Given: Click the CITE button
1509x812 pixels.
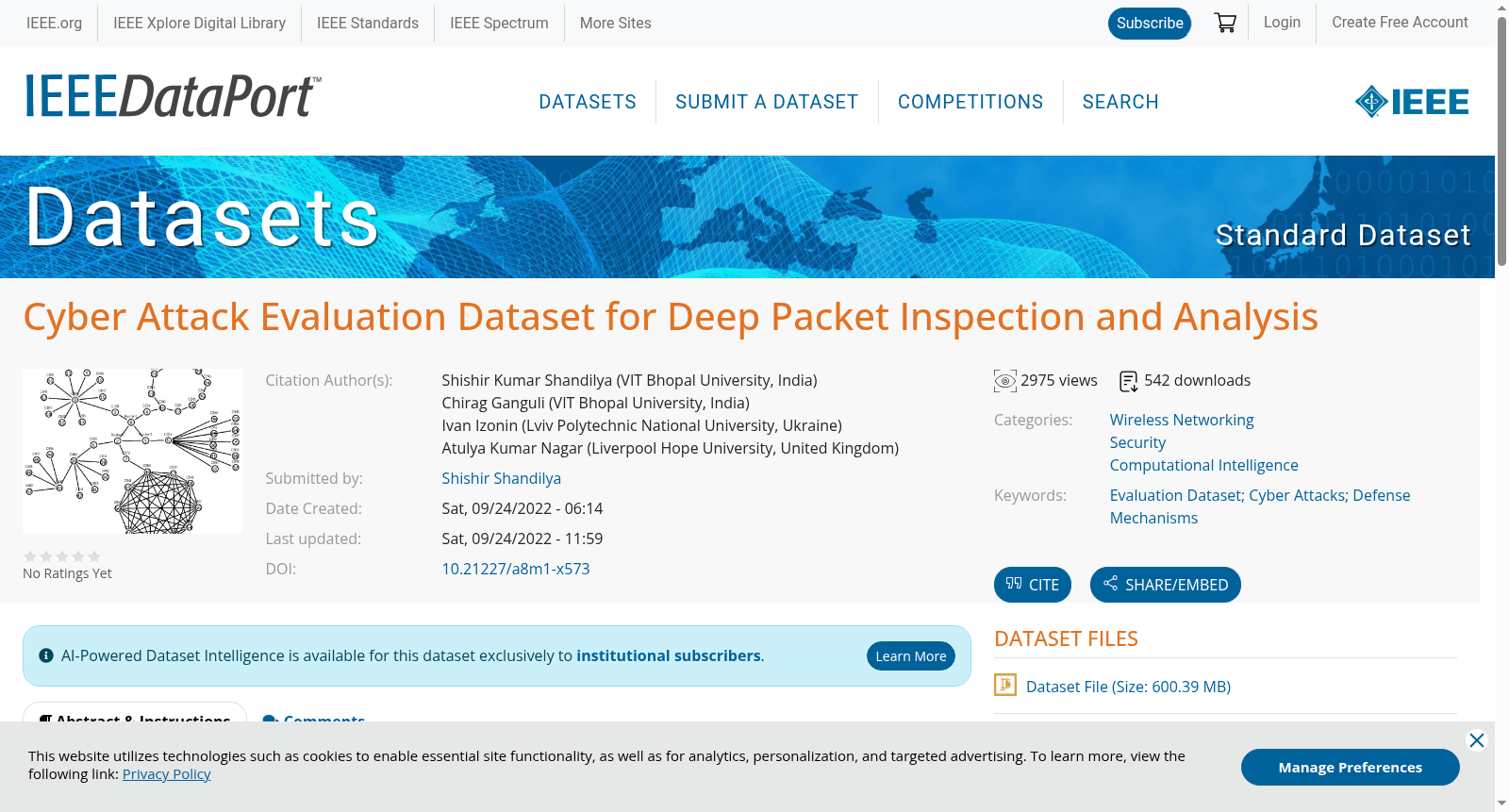Looking at the screenshot, I should [x=1033, y=585].
